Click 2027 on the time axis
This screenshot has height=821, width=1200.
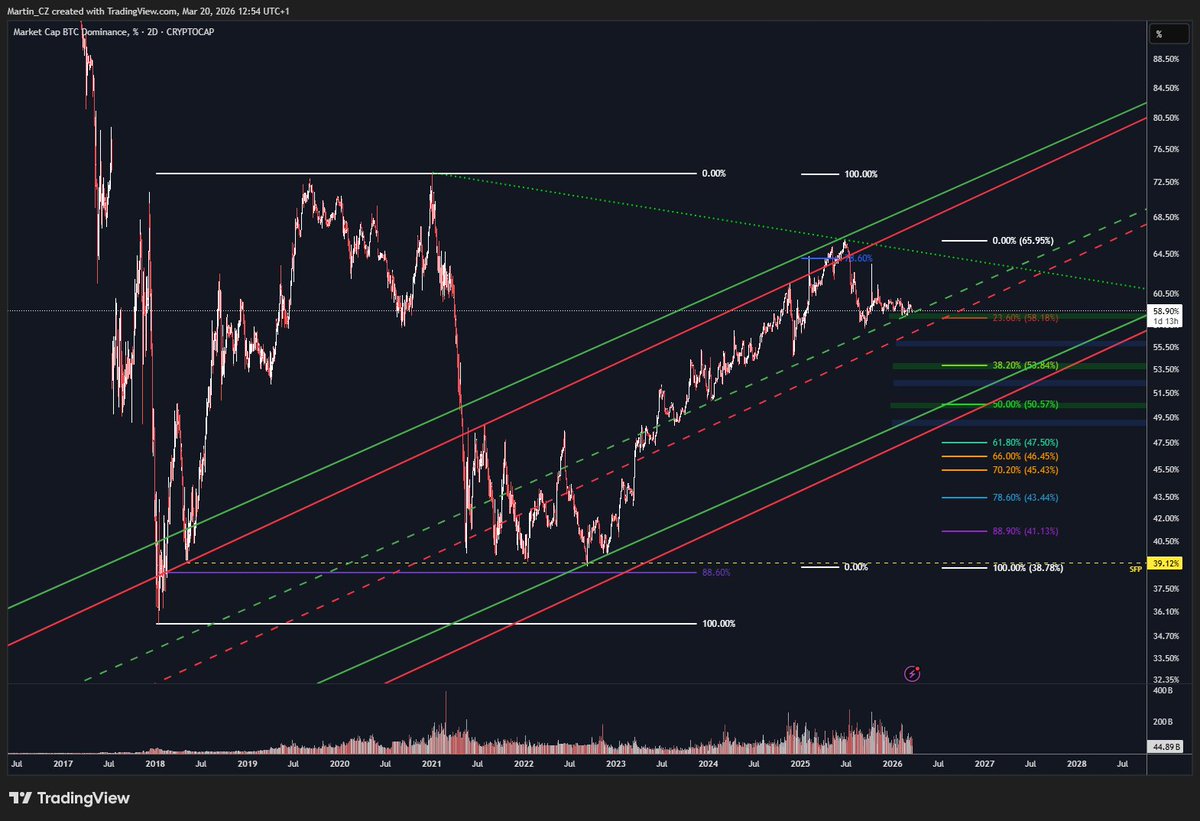(984, 763)
